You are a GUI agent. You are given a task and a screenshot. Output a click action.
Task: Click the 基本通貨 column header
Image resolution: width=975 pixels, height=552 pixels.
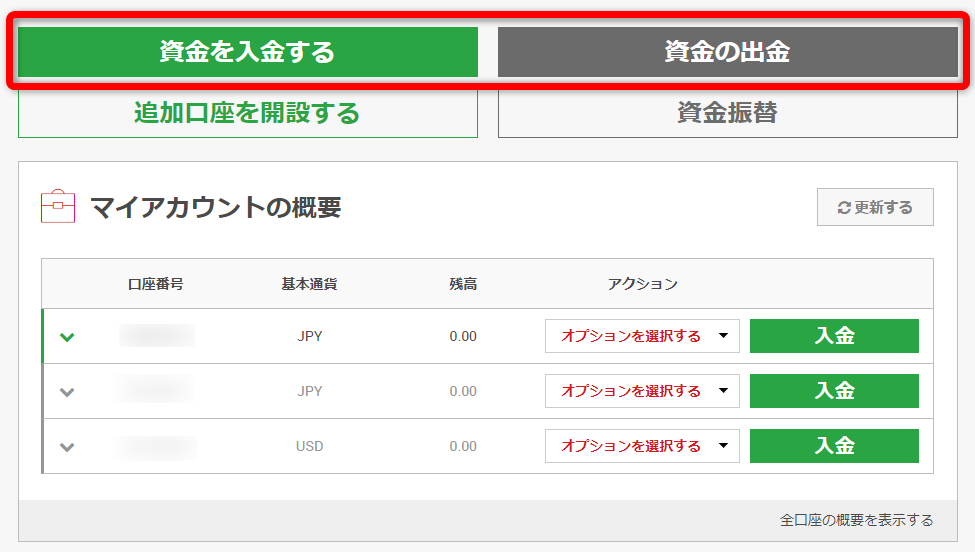point(309,284)
